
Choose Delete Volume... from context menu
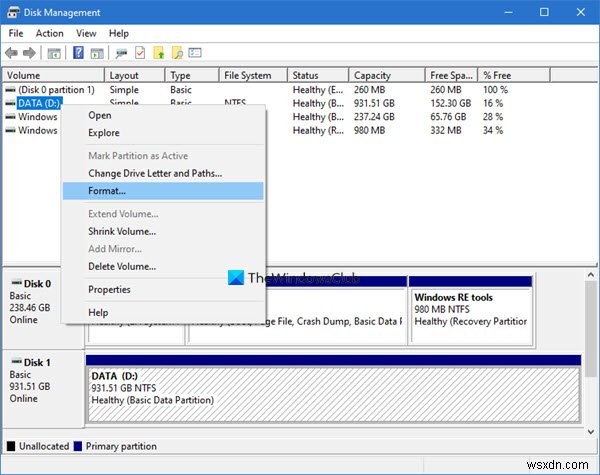pyautogui.click(x=163, y=266)
